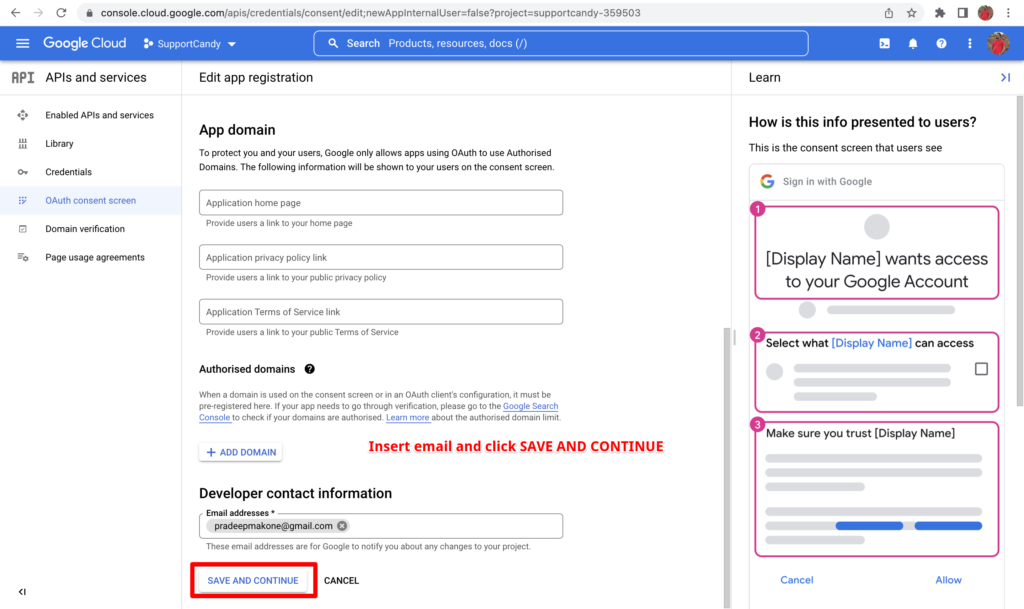Click the Domain verification checkbox icon
Image resolution: width=1024 pixels, height=609 pixels.
click(23, 228)
